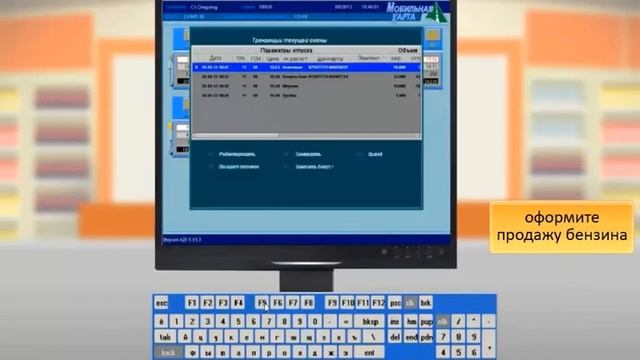Select the highlighted blue transaction row
Screen dimensions: 640x360
tap(306, 67)
